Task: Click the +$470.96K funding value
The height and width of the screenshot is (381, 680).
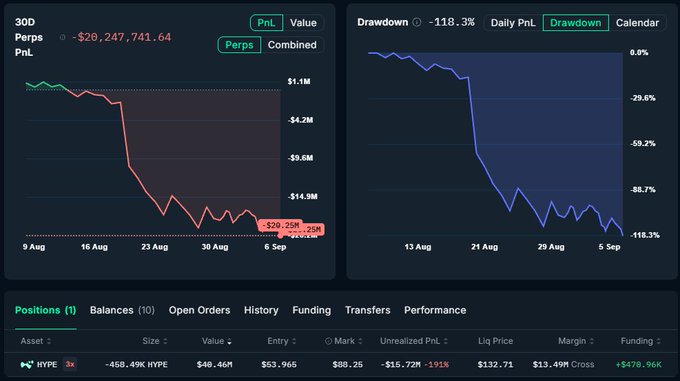Action: coord(639,365)
